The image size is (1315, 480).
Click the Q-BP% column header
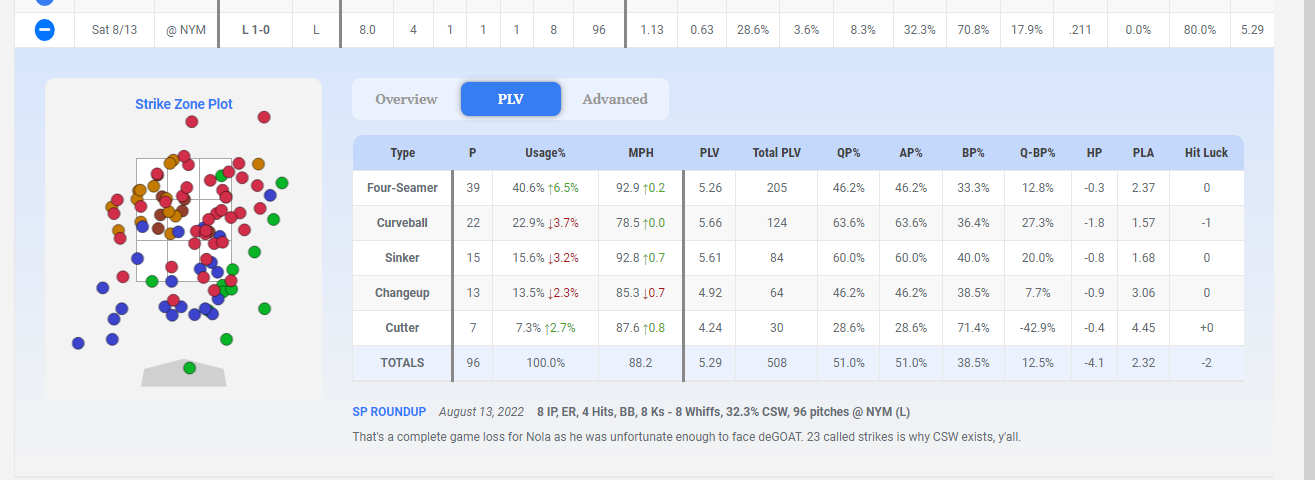tap(1037, 153)
